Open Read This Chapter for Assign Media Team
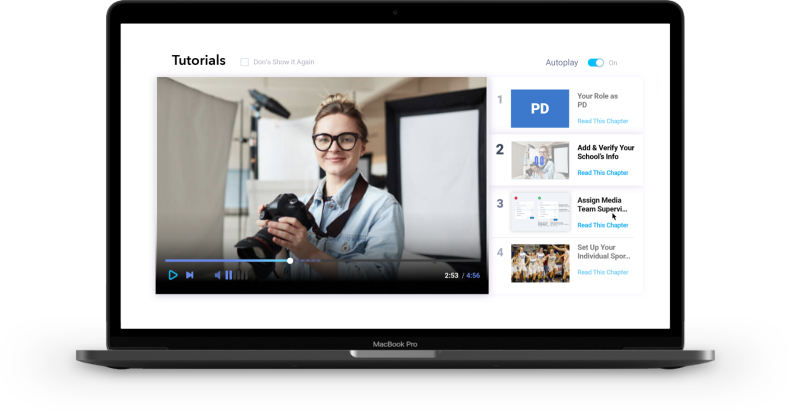This screenshot has height=413, width=789. [602, 225]
